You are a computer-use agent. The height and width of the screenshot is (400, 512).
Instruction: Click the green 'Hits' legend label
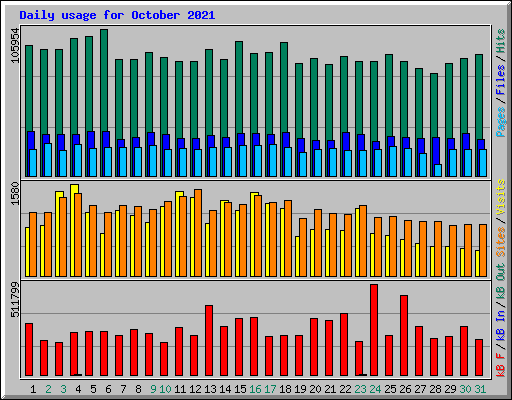(500, 41)
